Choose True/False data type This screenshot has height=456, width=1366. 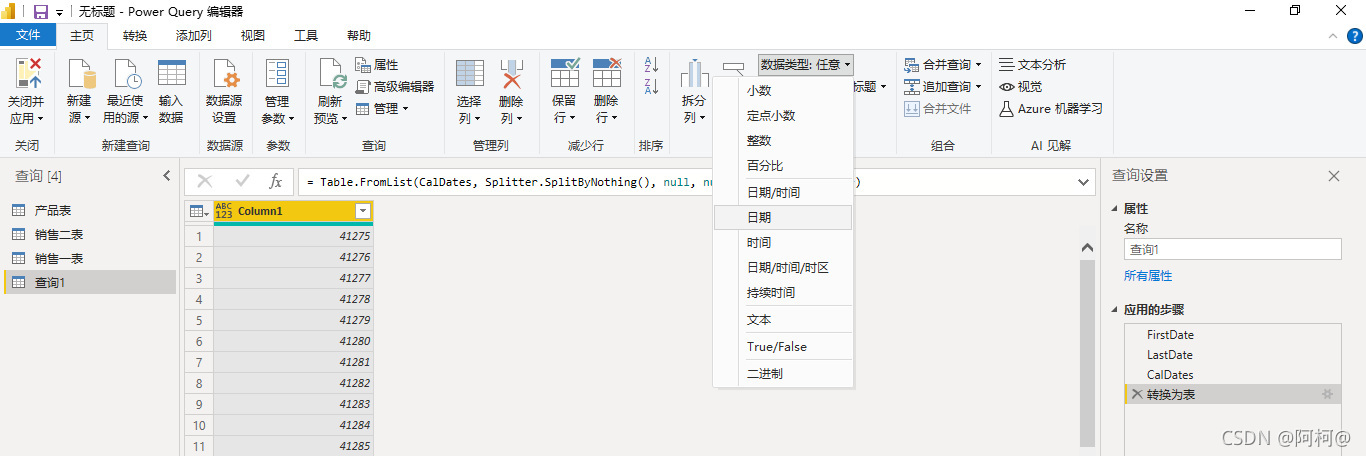tap(783, 347)
